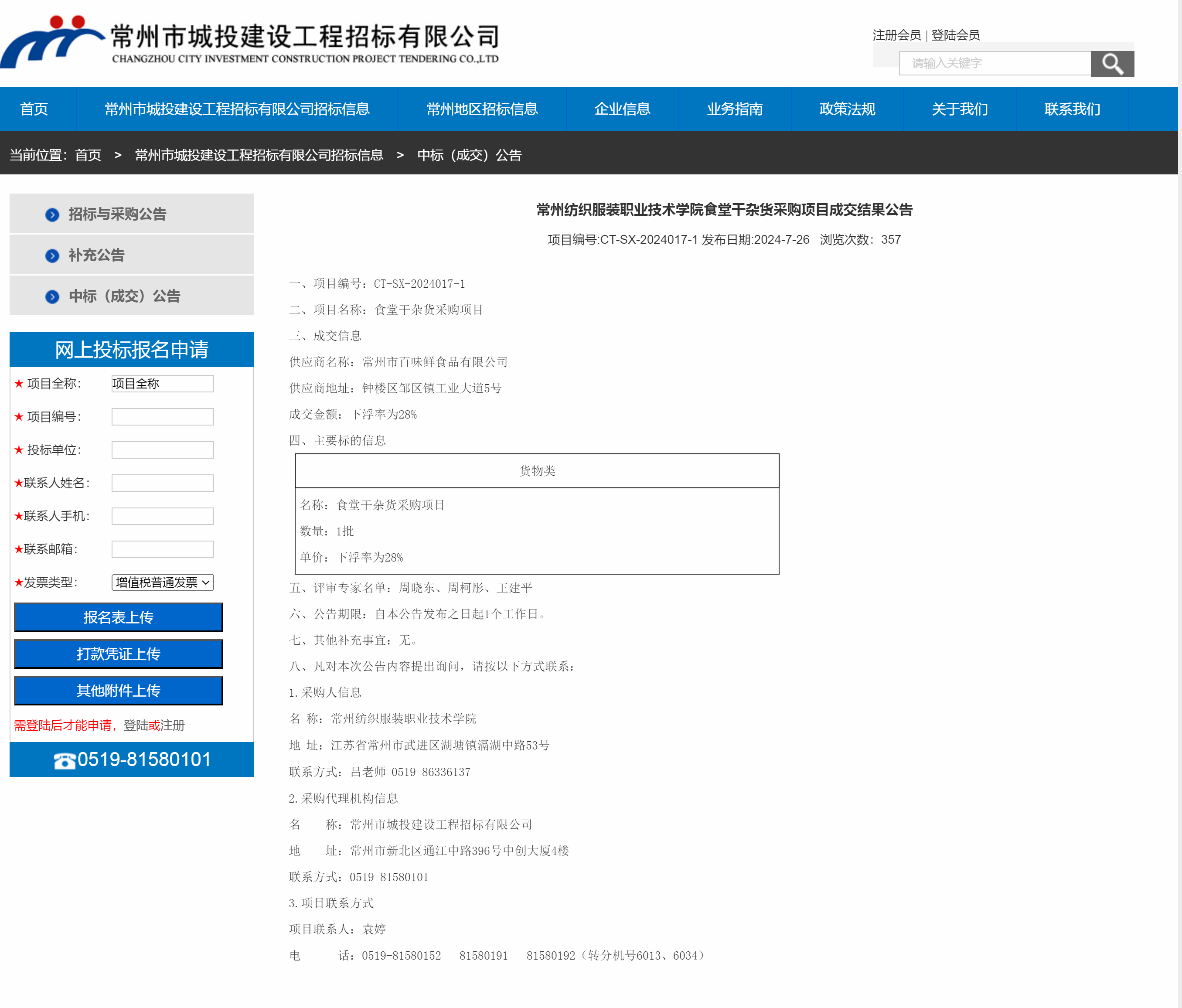Click the magnifier search icon
This screenshot has width=1182, height=1008.
point(1111,63)
